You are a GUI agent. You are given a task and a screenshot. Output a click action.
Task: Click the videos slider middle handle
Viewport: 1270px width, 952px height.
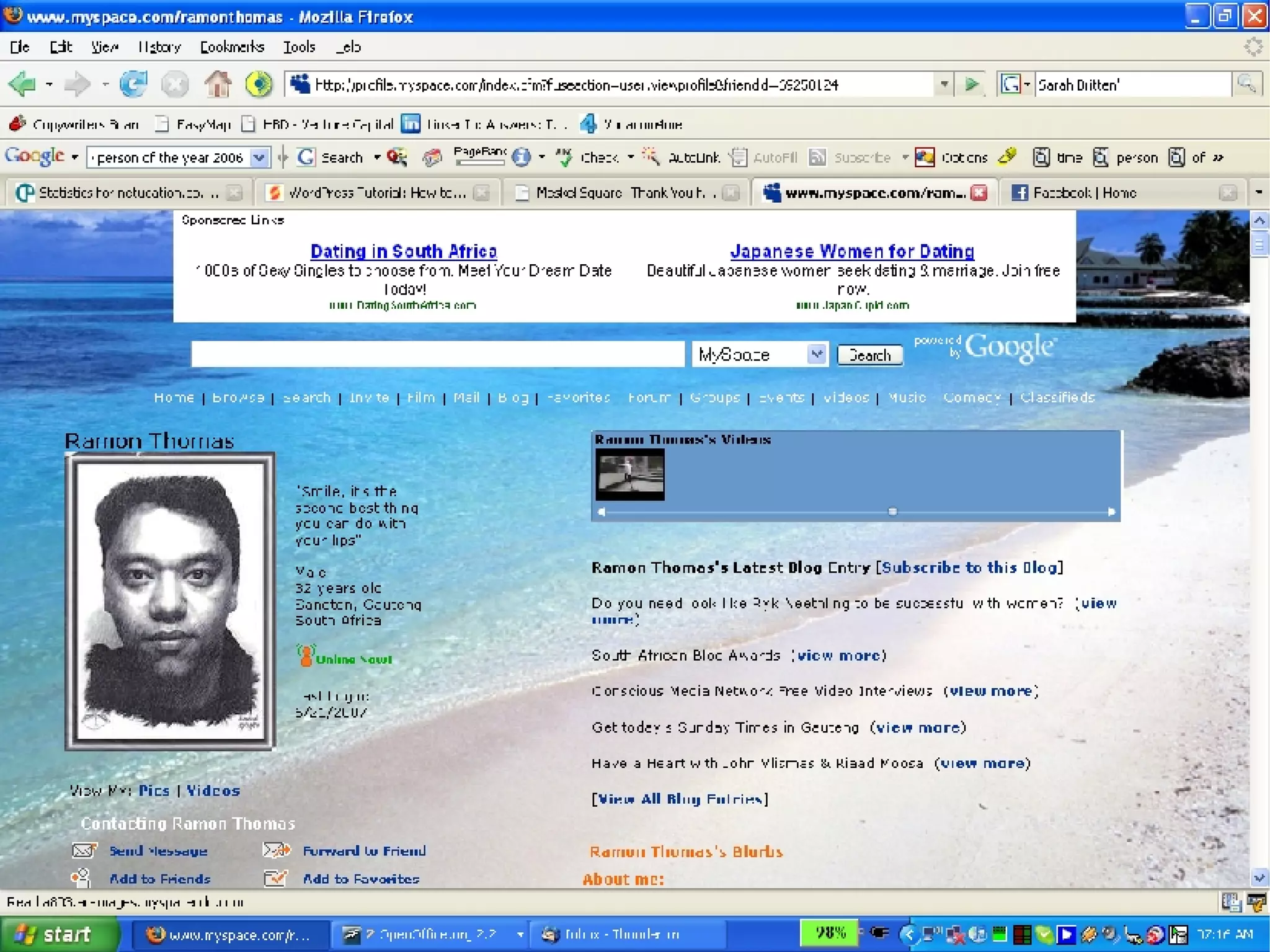pos(892,512)
